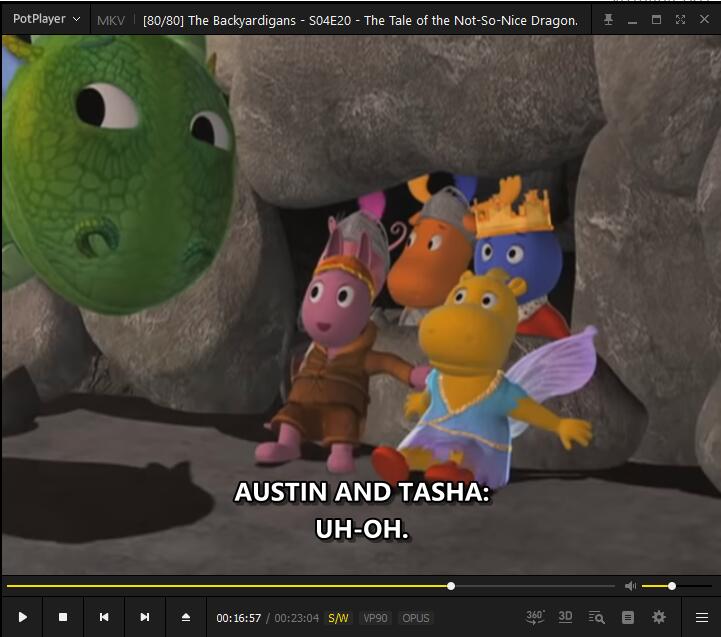721x637 pixels.
Task: Open chapter and bookmark search
Action: coord(596,617)
